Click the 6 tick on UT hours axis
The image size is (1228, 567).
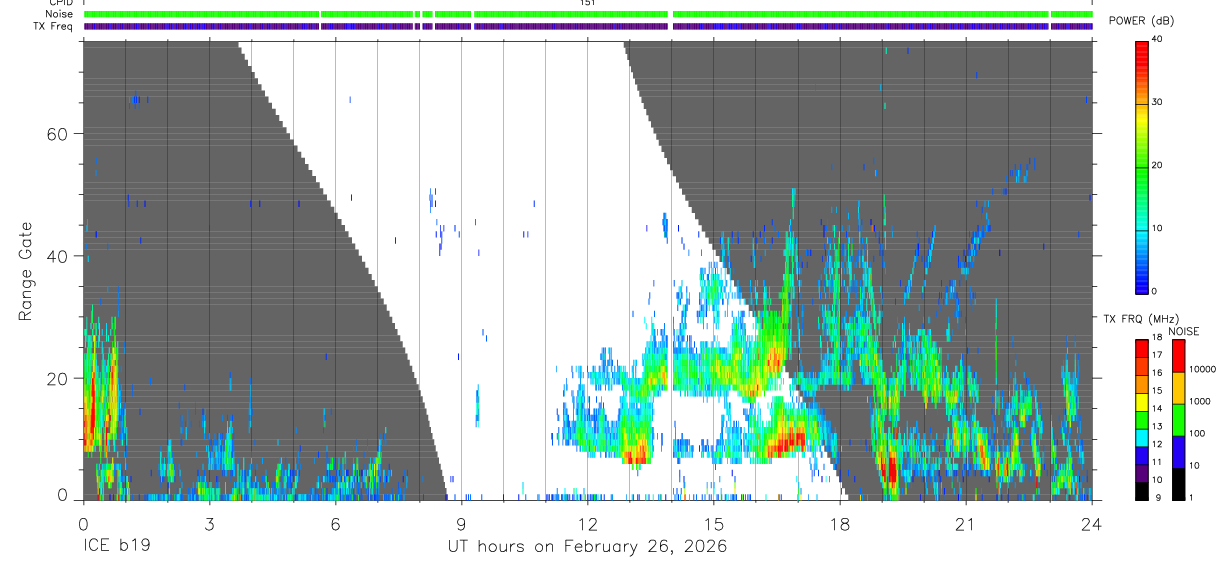335,522
